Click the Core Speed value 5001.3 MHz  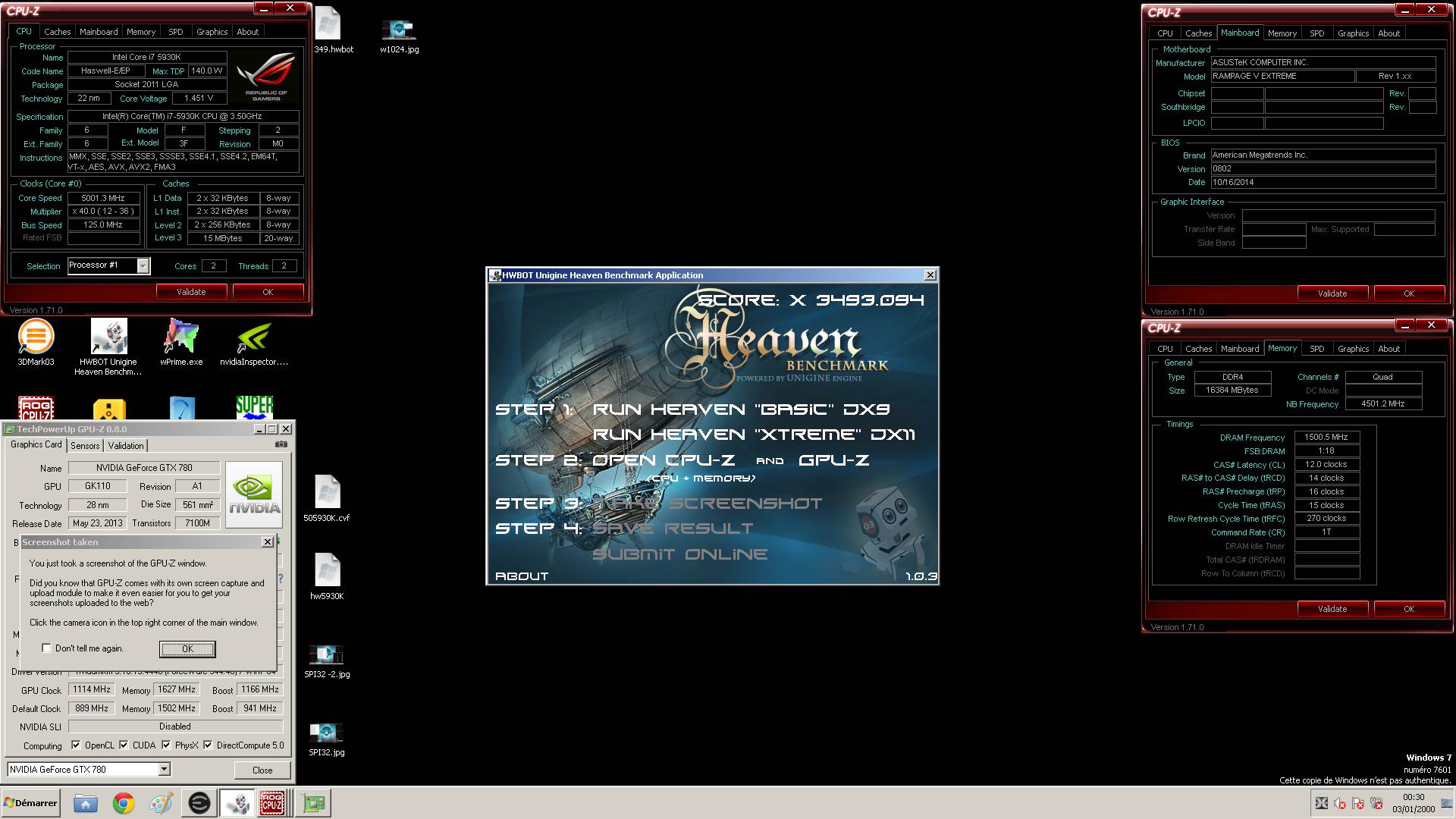[x=103, y=198]
